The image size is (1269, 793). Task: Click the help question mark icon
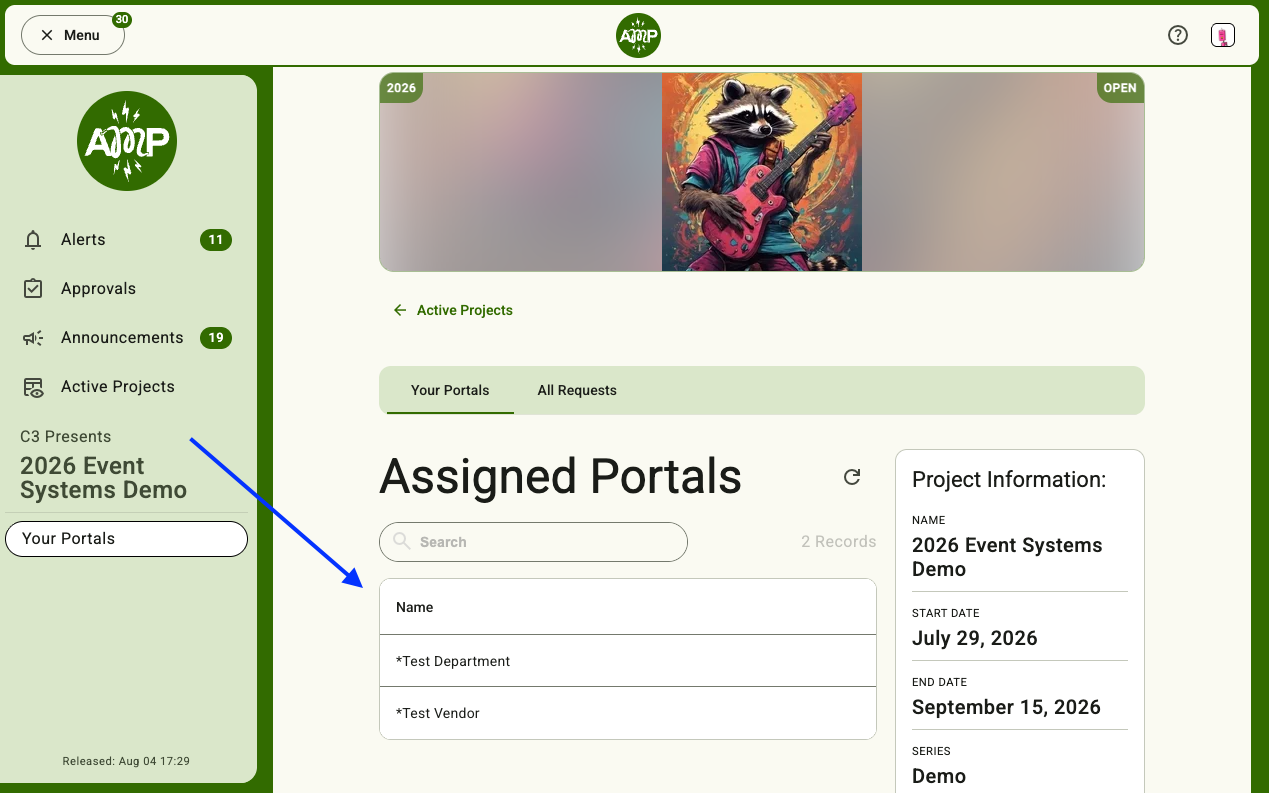(1178, 35)
